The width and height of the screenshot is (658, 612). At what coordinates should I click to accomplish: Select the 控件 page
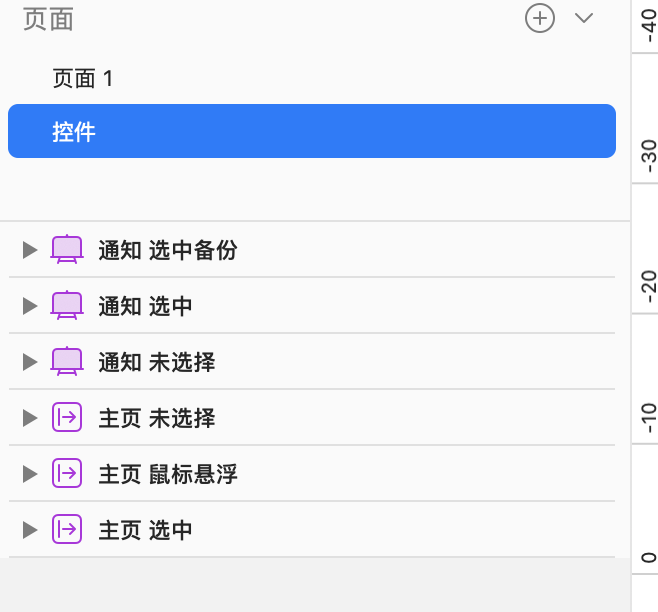click(x=312, y=131)
